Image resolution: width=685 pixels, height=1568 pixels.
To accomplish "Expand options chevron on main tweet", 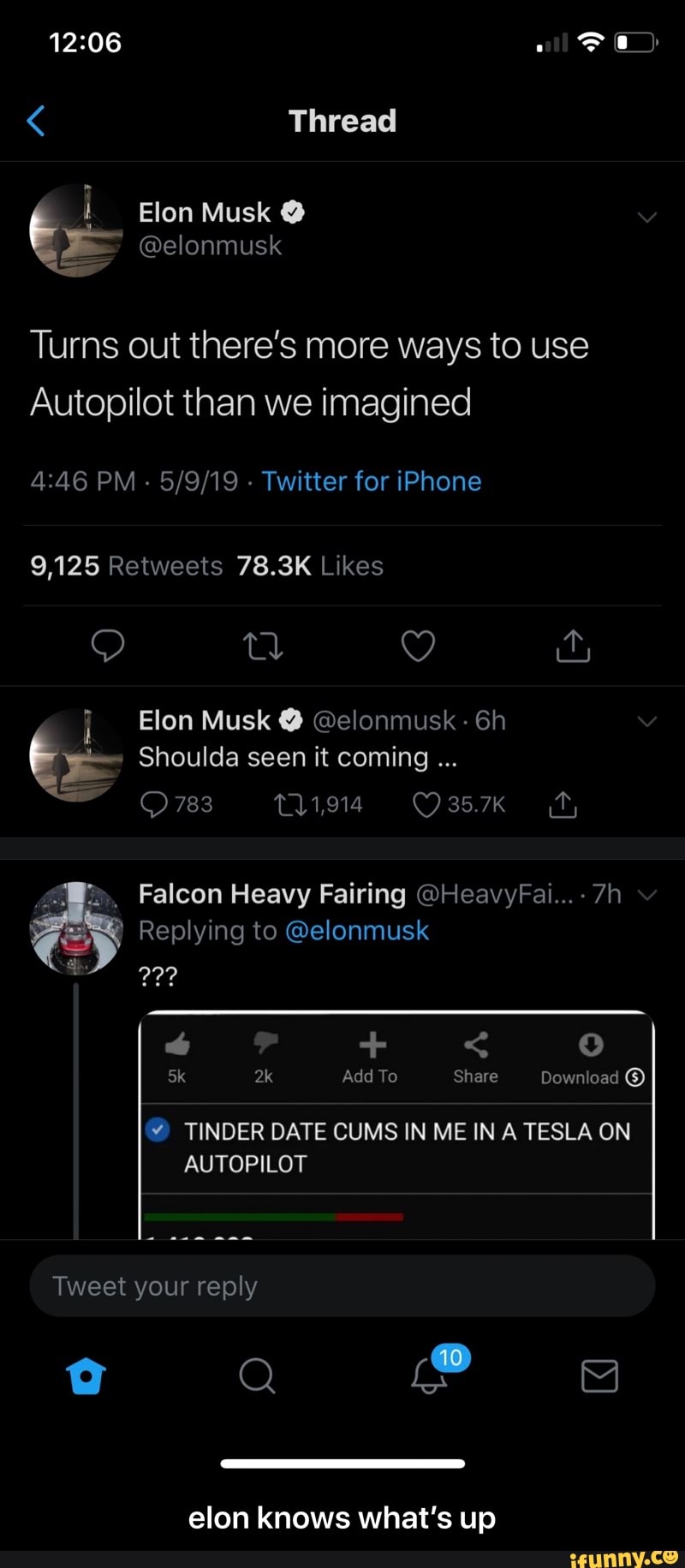I will coord(647,217).
